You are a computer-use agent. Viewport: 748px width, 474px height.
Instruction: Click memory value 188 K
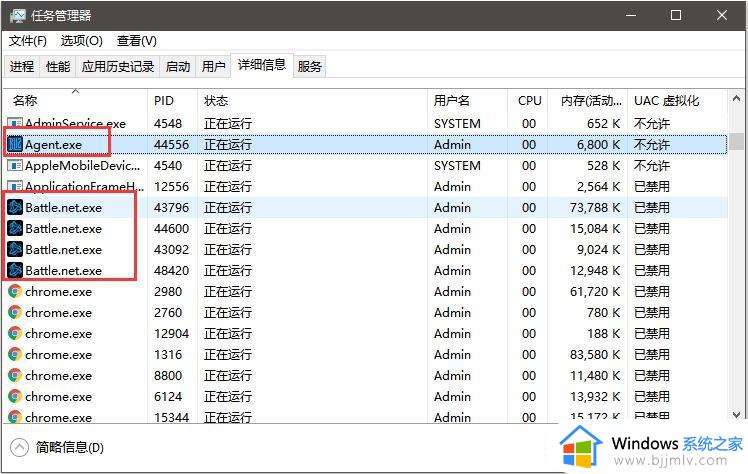tap(603, 334)
